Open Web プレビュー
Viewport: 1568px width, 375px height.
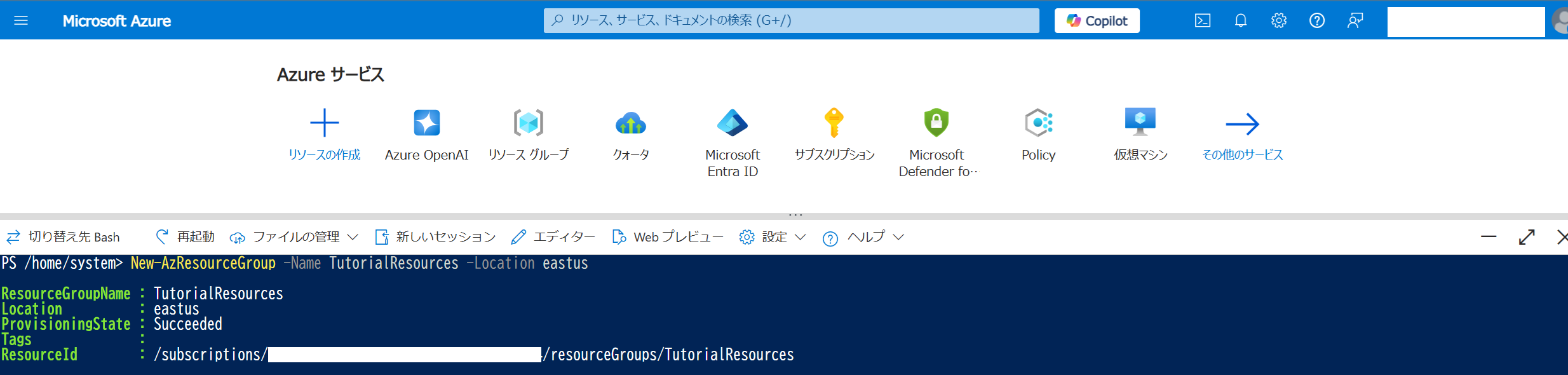pos(668,237)
